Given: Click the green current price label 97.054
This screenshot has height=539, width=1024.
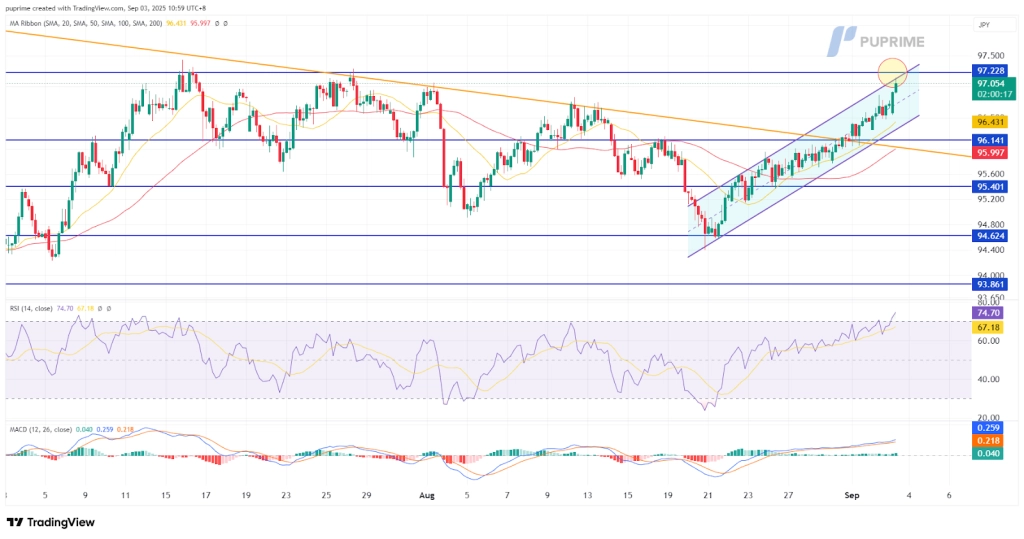Looking at the screenshot, I should click(x=995, y=86).
